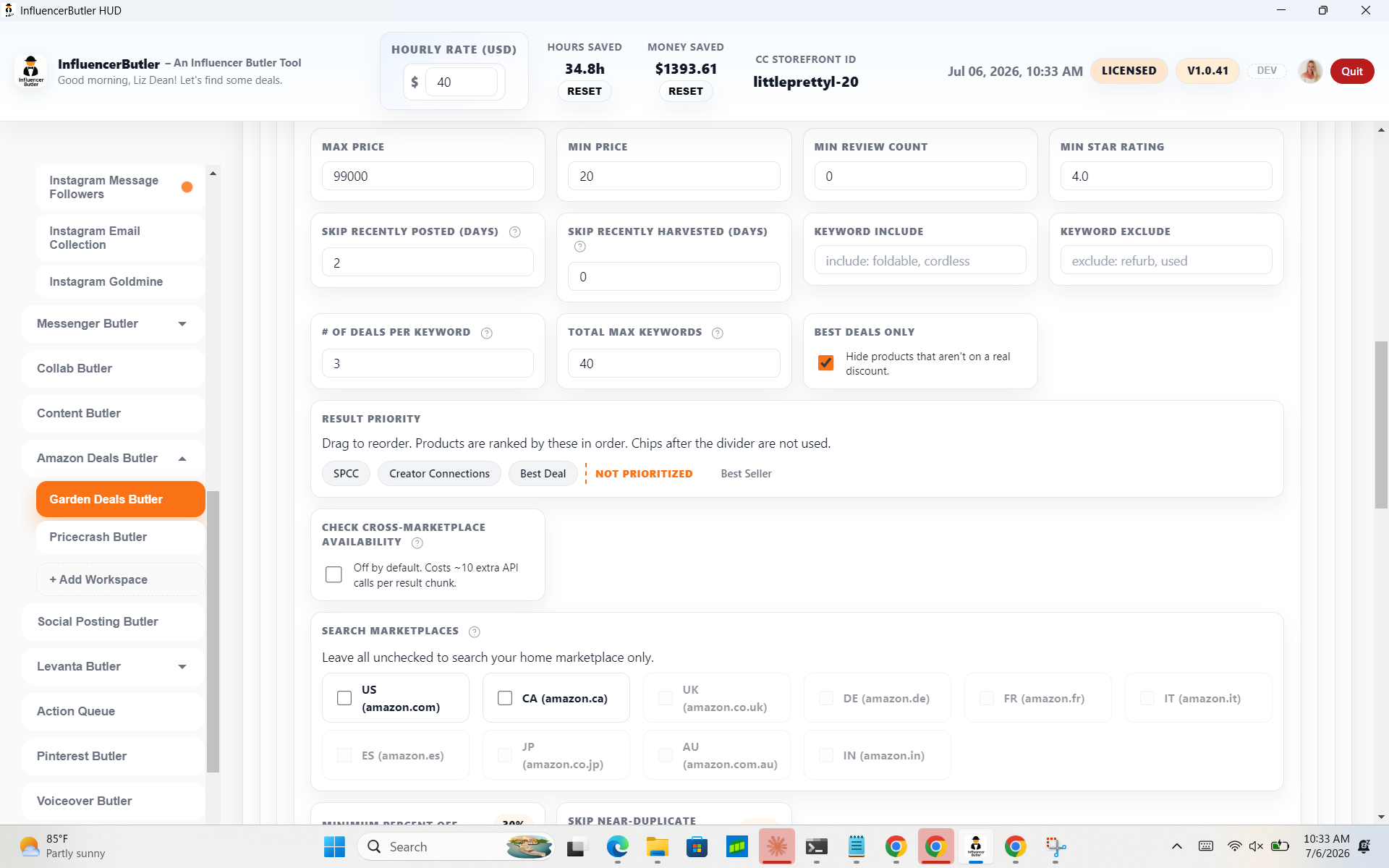Click the Min Star Rating field
This screenshot has height=868, width=1389.
[x=1165, y=176]
